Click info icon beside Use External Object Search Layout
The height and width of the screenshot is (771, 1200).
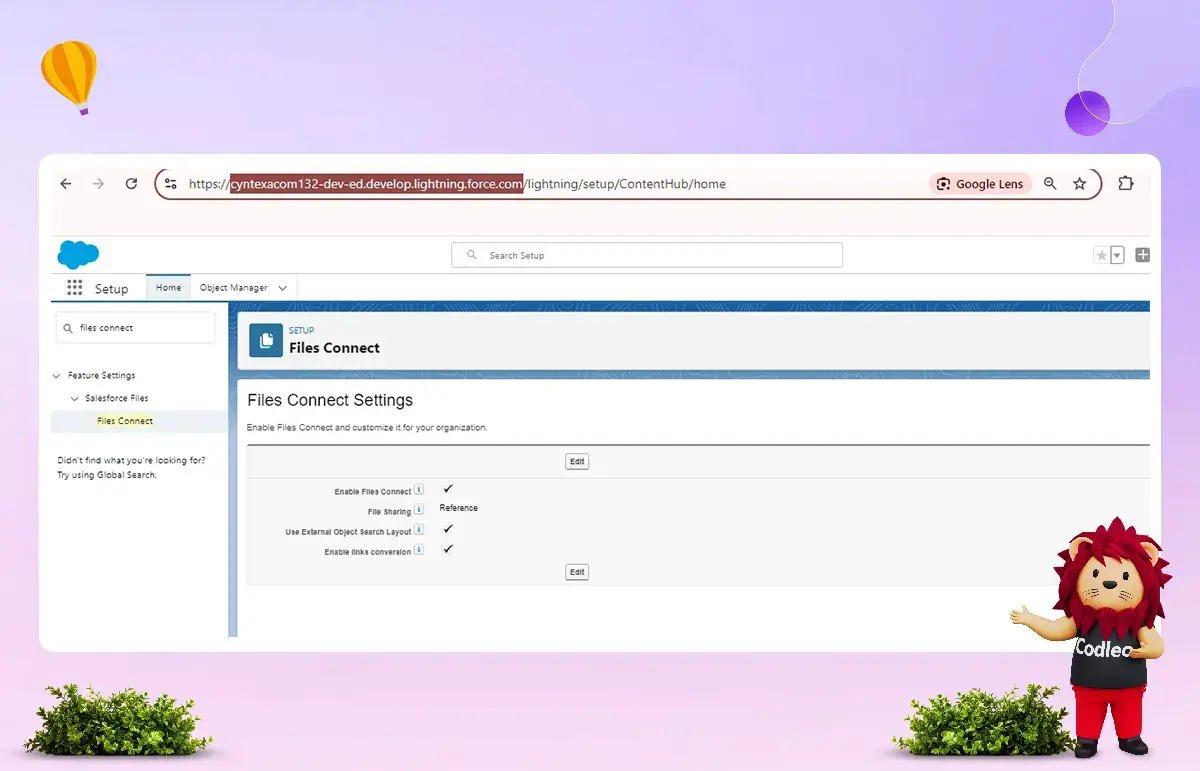(x=419, y=530)
